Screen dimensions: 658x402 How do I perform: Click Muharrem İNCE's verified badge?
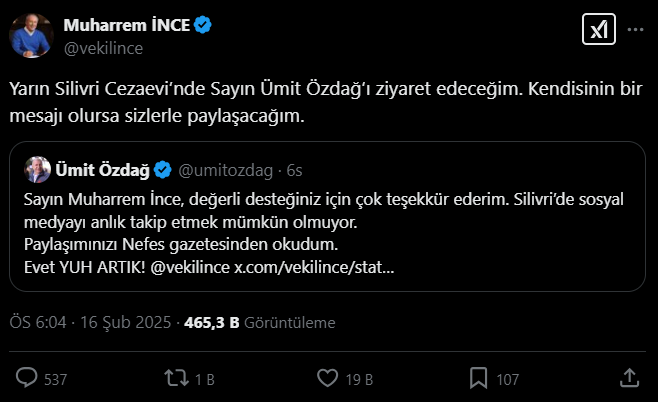(x=203, y=25)
